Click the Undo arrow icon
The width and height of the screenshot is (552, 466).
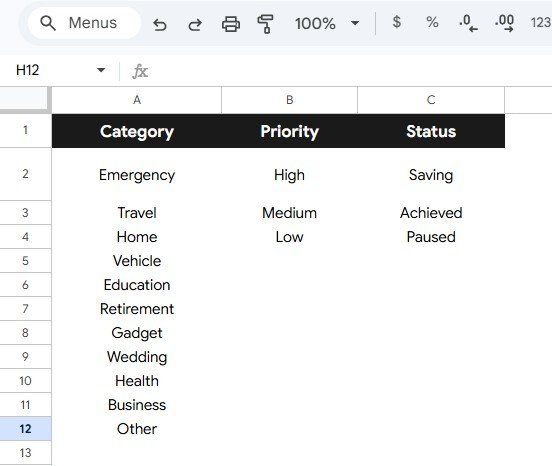point(160,24)
